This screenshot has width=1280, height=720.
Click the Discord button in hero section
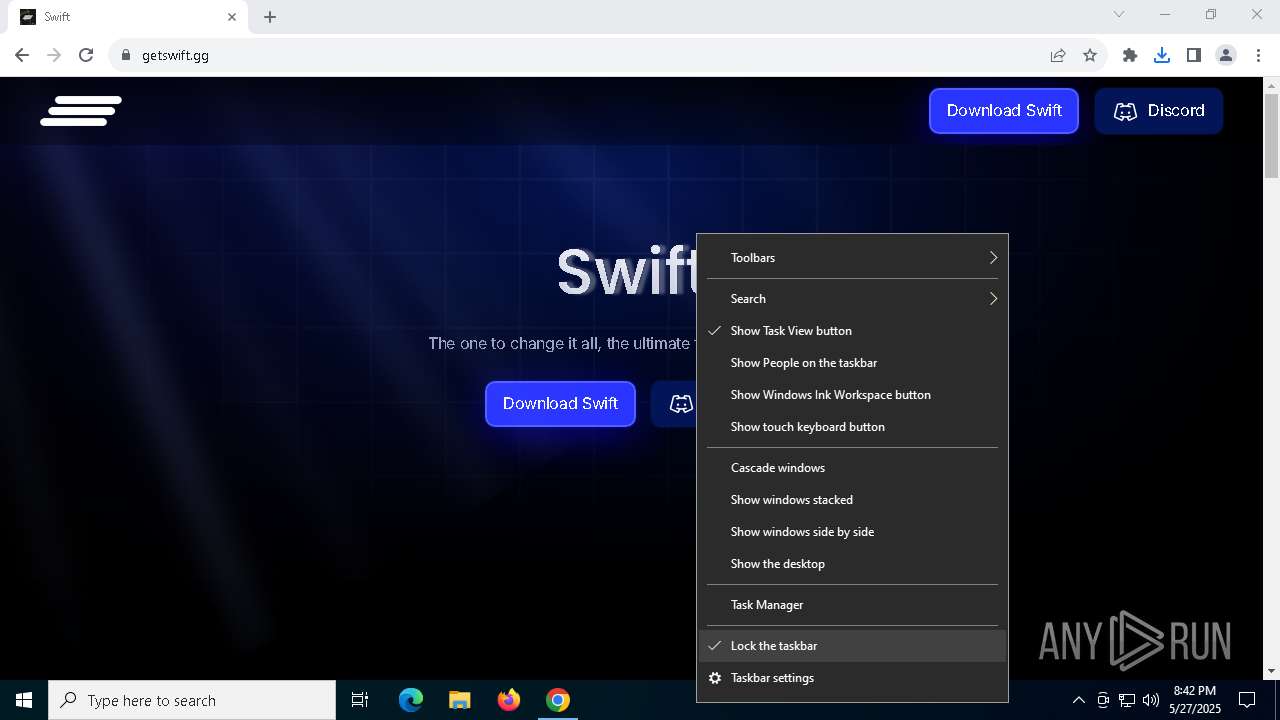[674, 404]
